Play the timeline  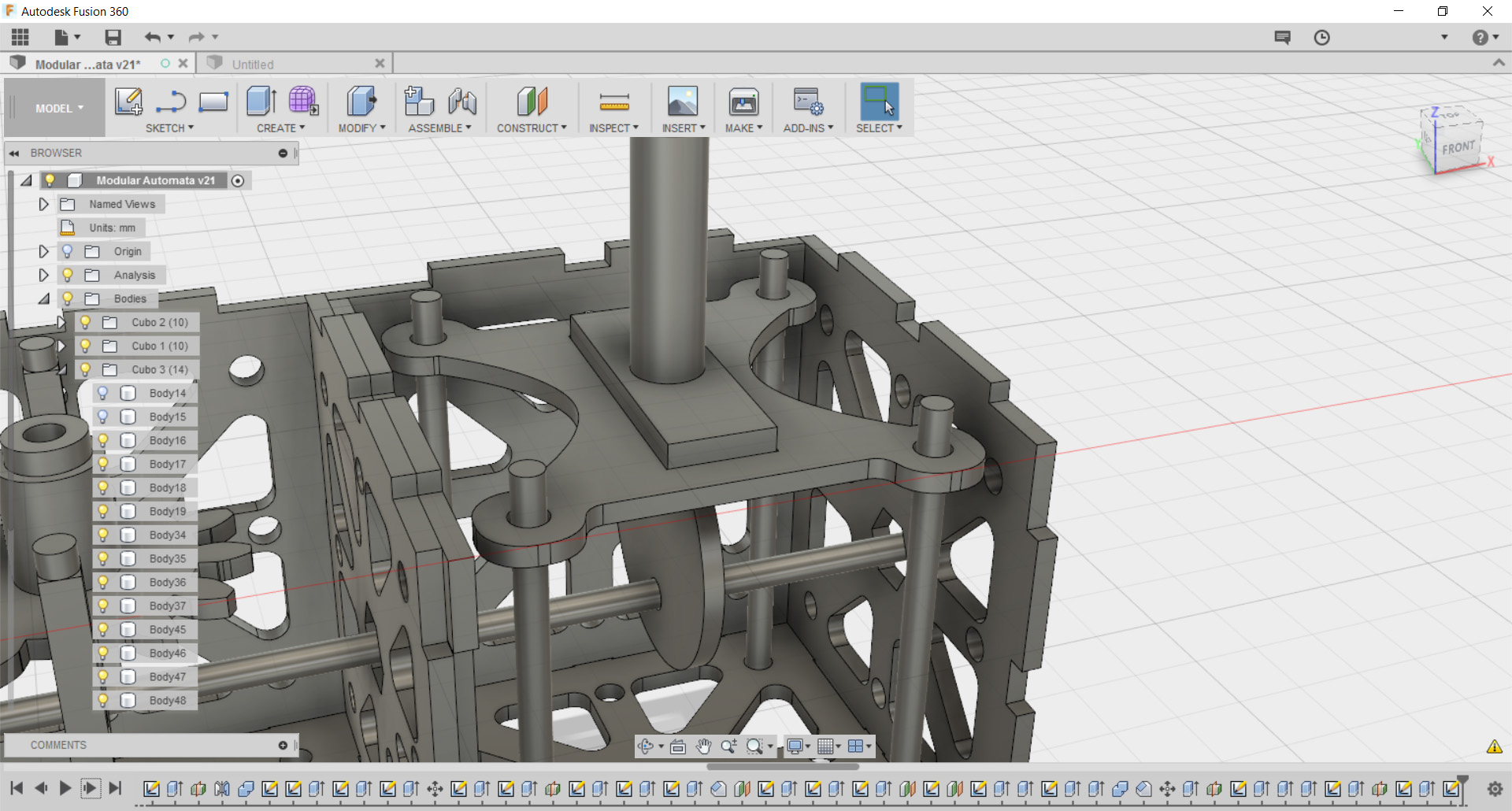[65, 787]
